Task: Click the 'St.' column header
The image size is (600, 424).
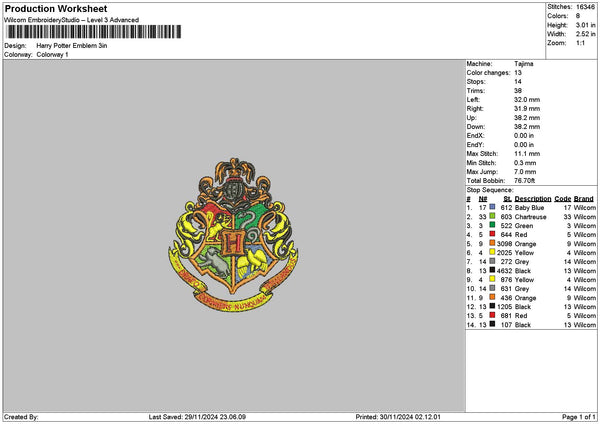Action: [508, 199]
